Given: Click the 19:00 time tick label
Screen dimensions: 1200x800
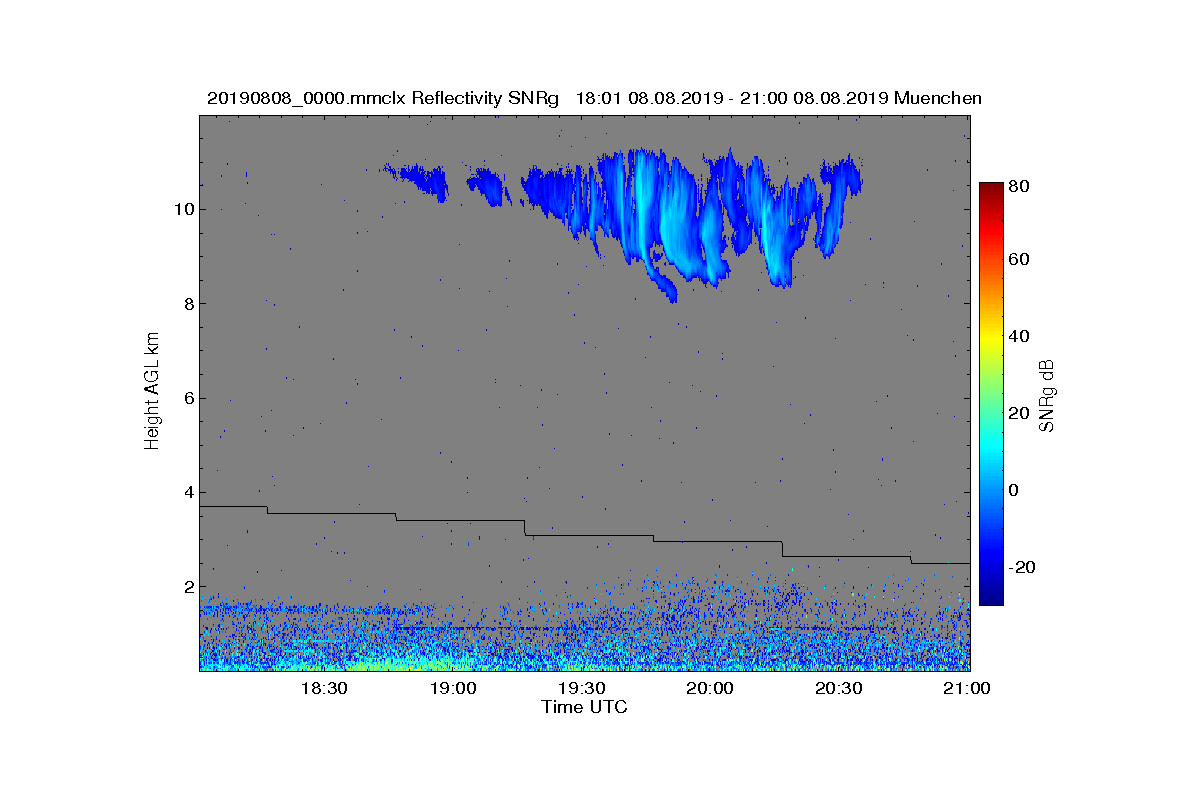Looking at the screenshot, I should pyautogui.click(x=452, y=689).
